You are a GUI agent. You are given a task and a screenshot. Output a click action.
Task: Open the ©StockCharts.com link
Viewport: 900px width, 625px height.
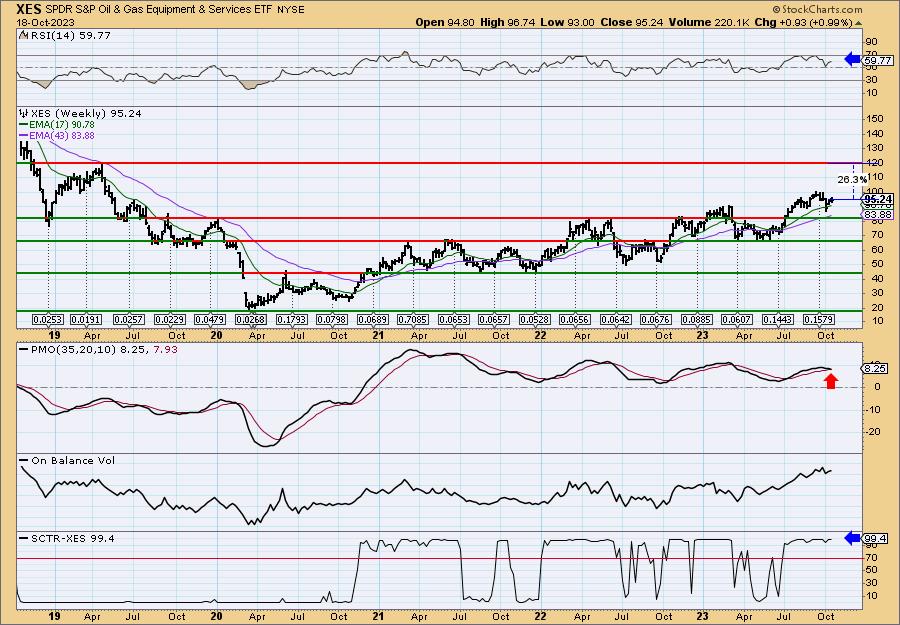[x=817, y=9]
